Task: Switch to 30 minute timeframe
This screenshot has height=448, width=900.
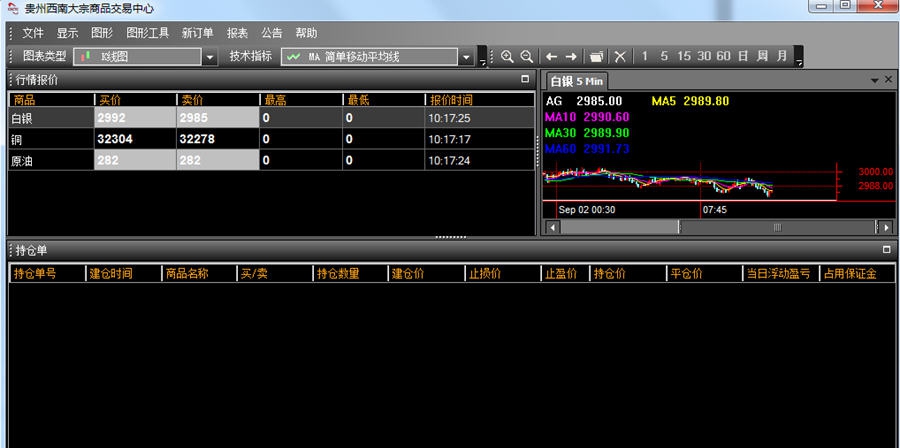Action: (x=704, y=57)
